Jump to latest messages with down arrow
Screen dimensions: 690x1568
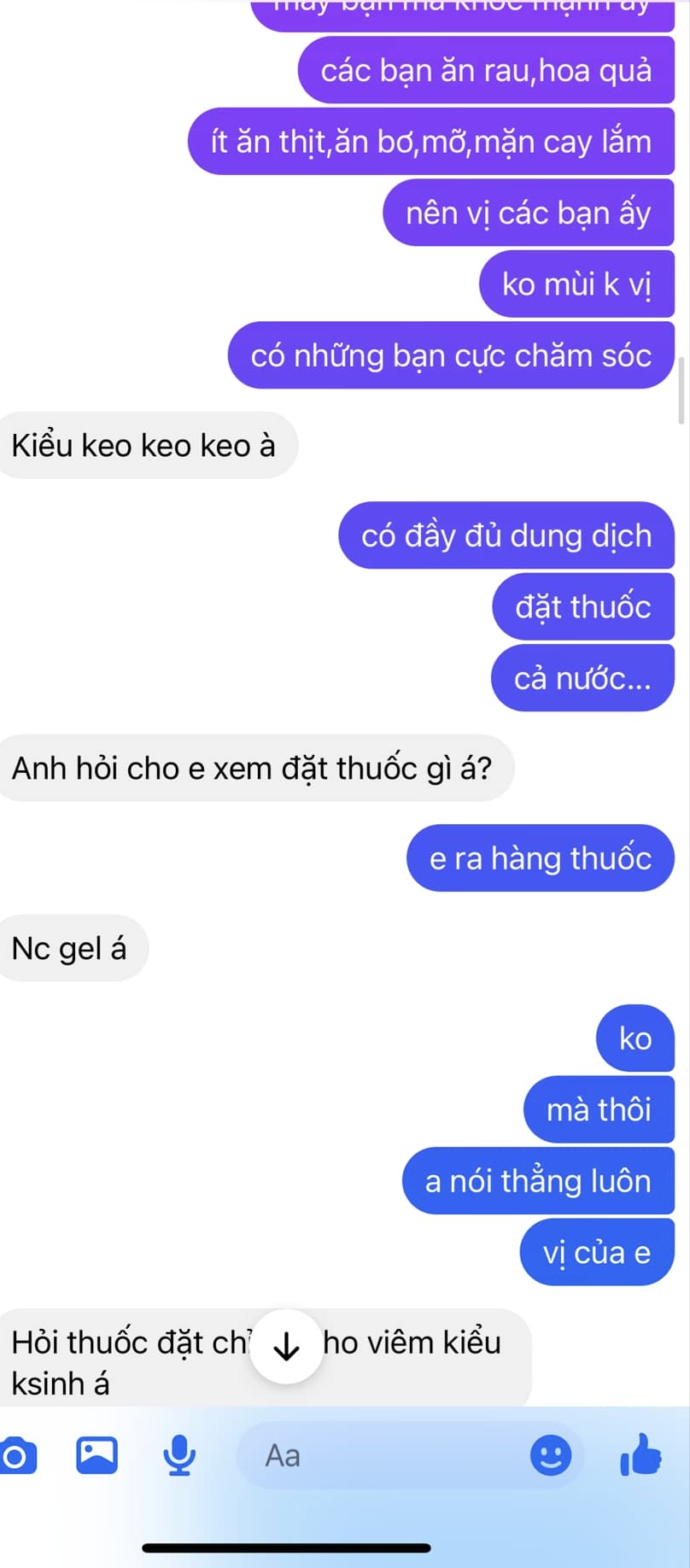click(x=286, y=1347)
